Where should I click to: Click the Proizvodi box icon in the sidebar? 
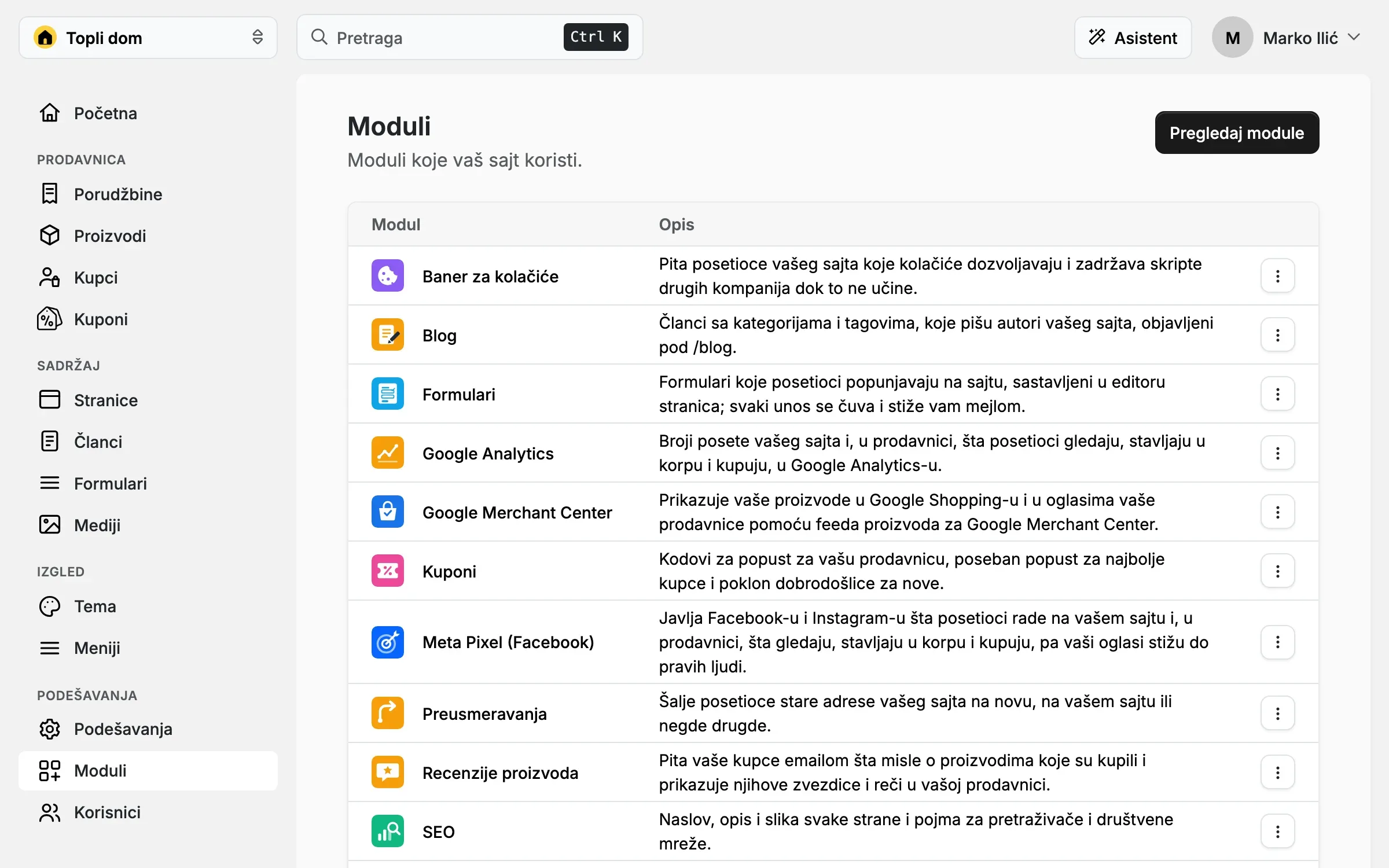point(50,236)
